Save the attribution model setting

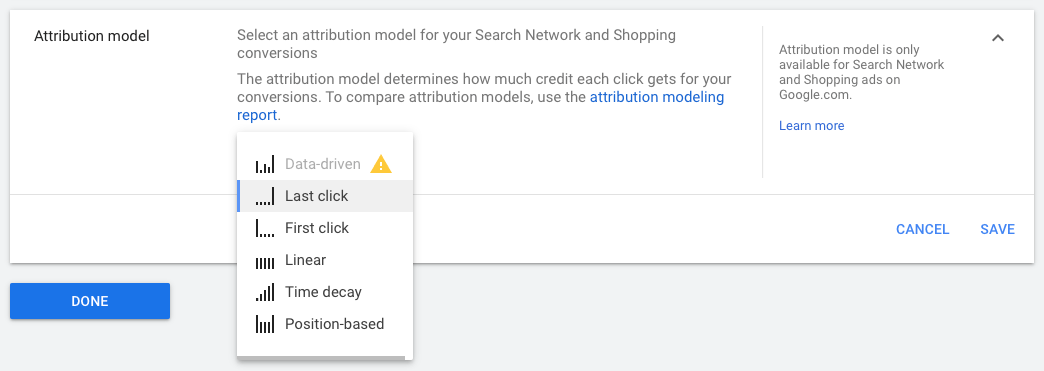(x=997, y=229)
